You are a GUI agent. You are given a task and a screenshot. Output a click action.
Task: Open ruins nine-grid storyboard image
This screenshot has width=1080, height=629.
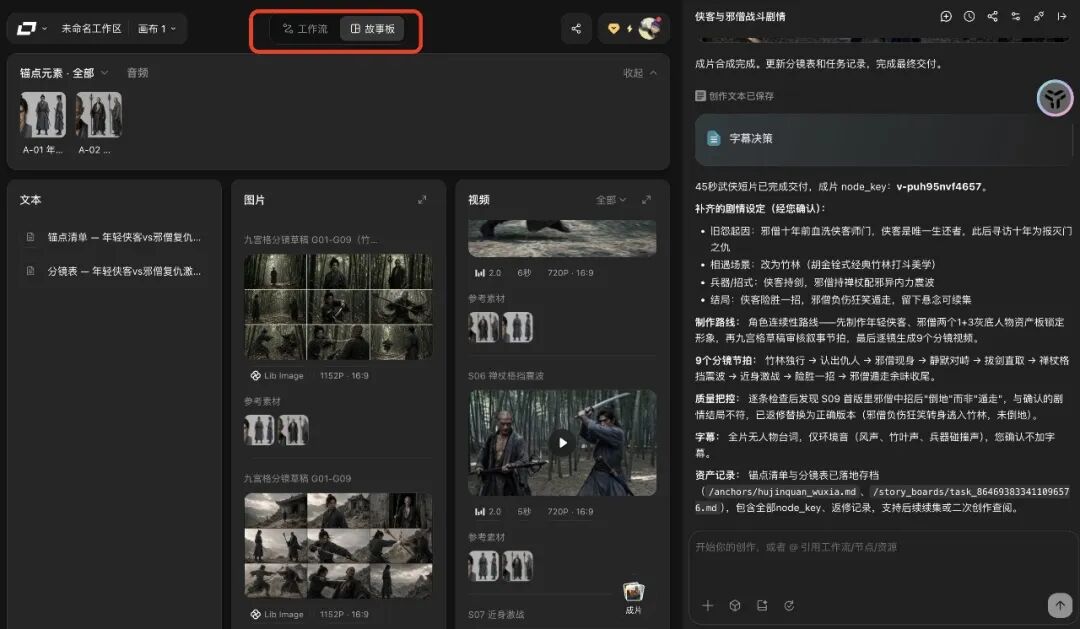(338, 545)
